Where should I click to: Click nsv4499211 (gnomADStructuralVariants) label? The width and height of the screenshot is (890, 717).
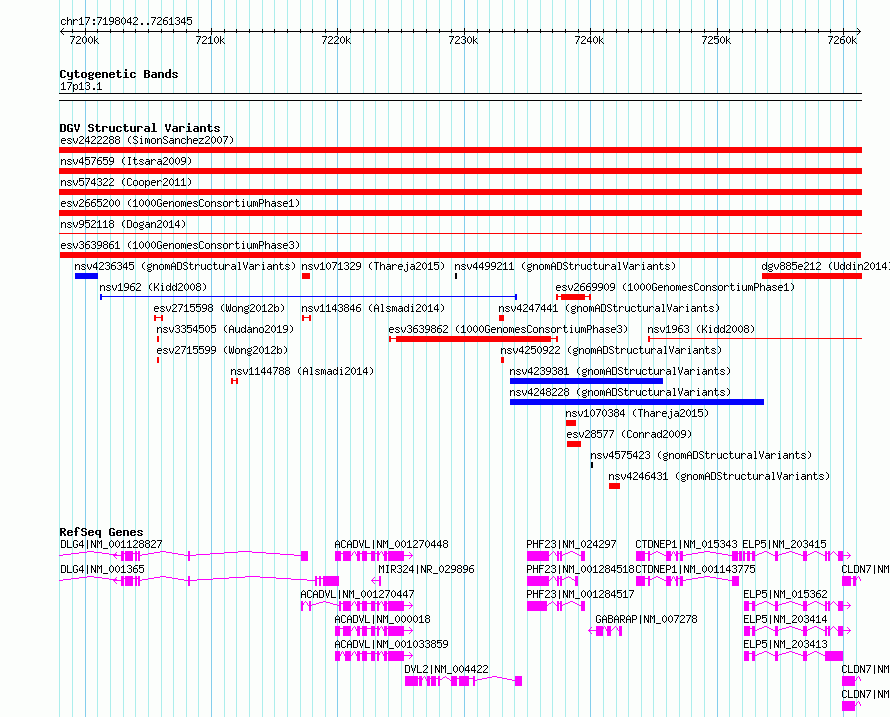tap(565, 266)
